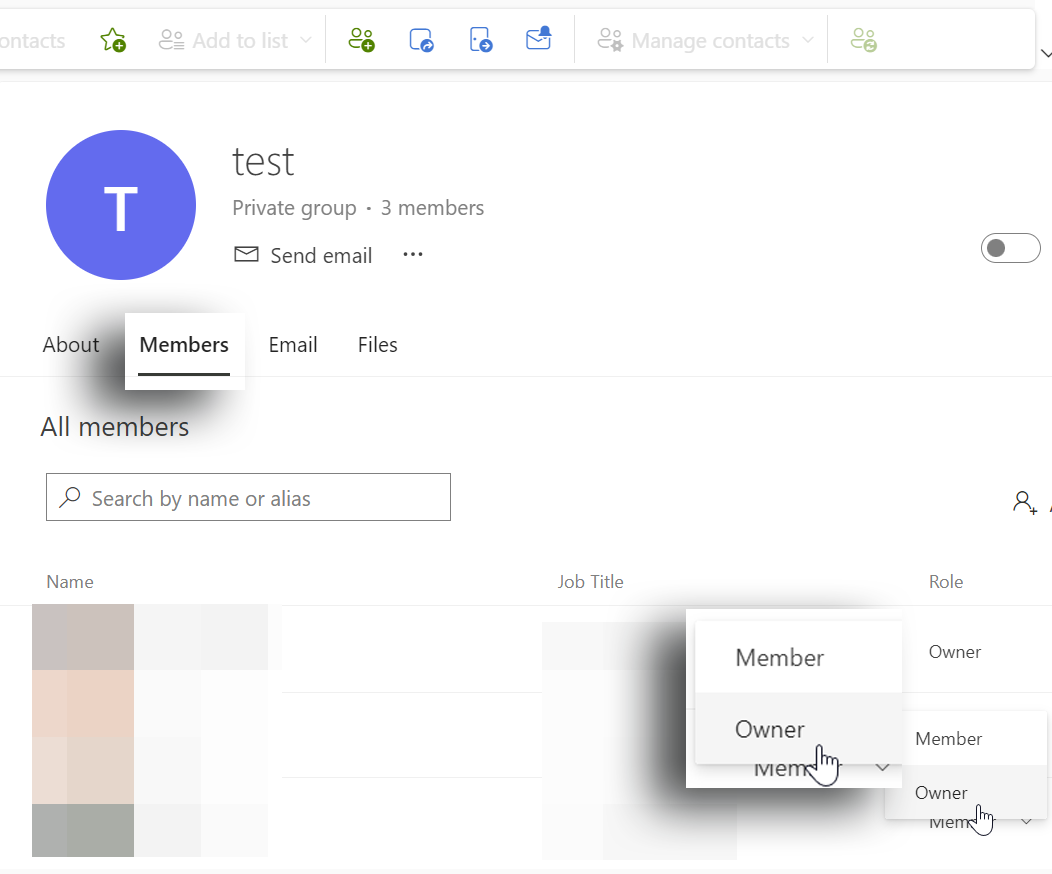Click the Send email link

tap(303, 255)
